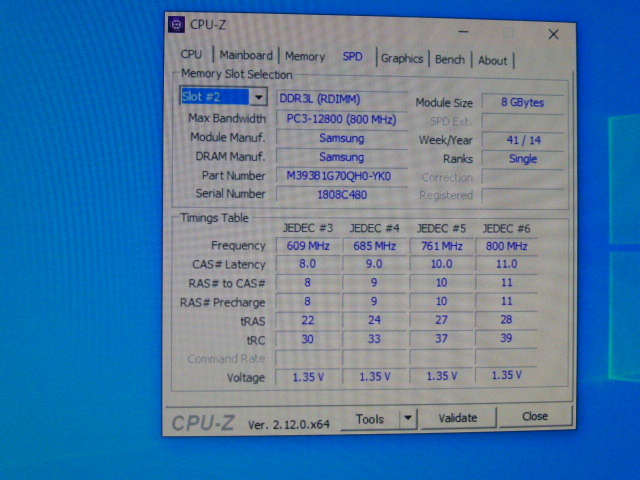Click the Module Manuf. Samsung value
Image resolution: width=640 pixels, height=480 pixels.
pos(342,138)
